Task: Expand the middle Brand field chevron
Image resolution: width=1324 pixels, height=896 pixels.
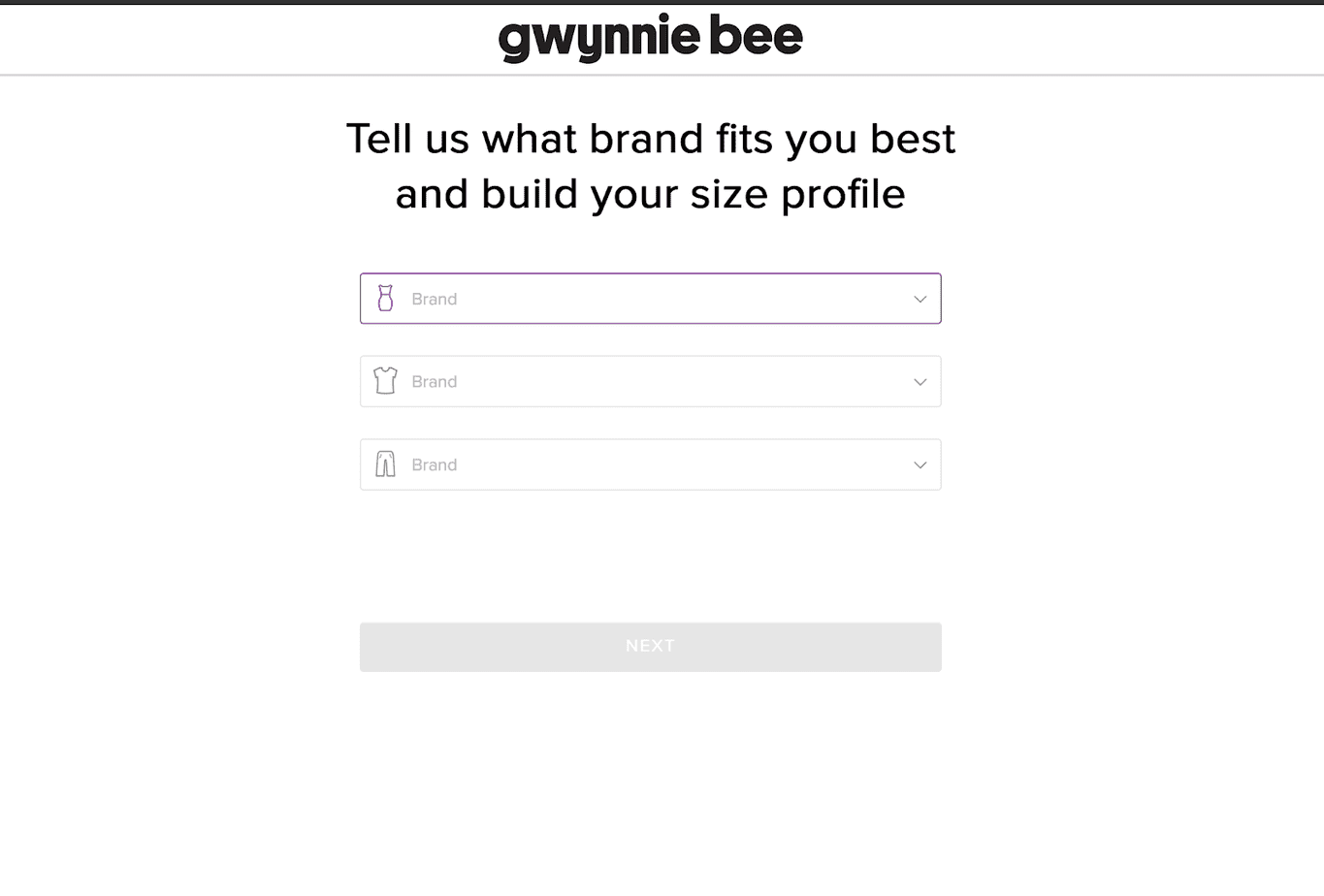Action: [x=919, y=381]
